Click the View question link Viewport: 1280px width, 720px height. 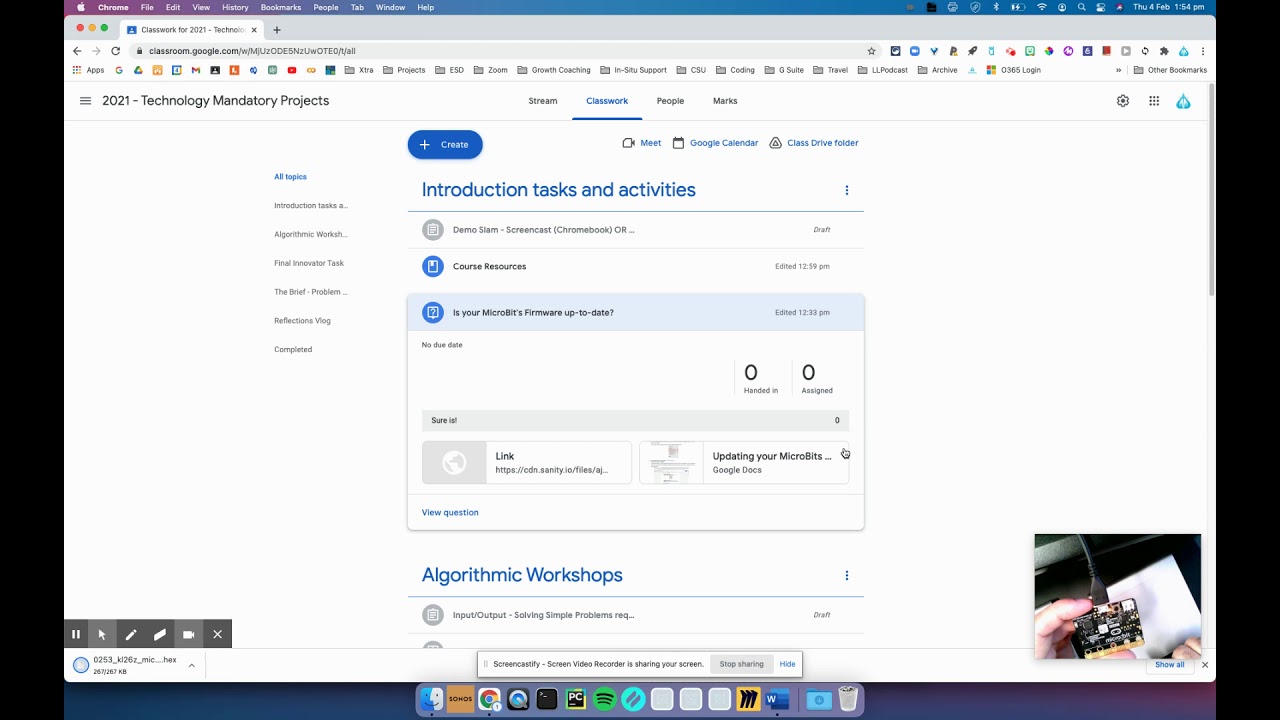[x=450, y=512]
